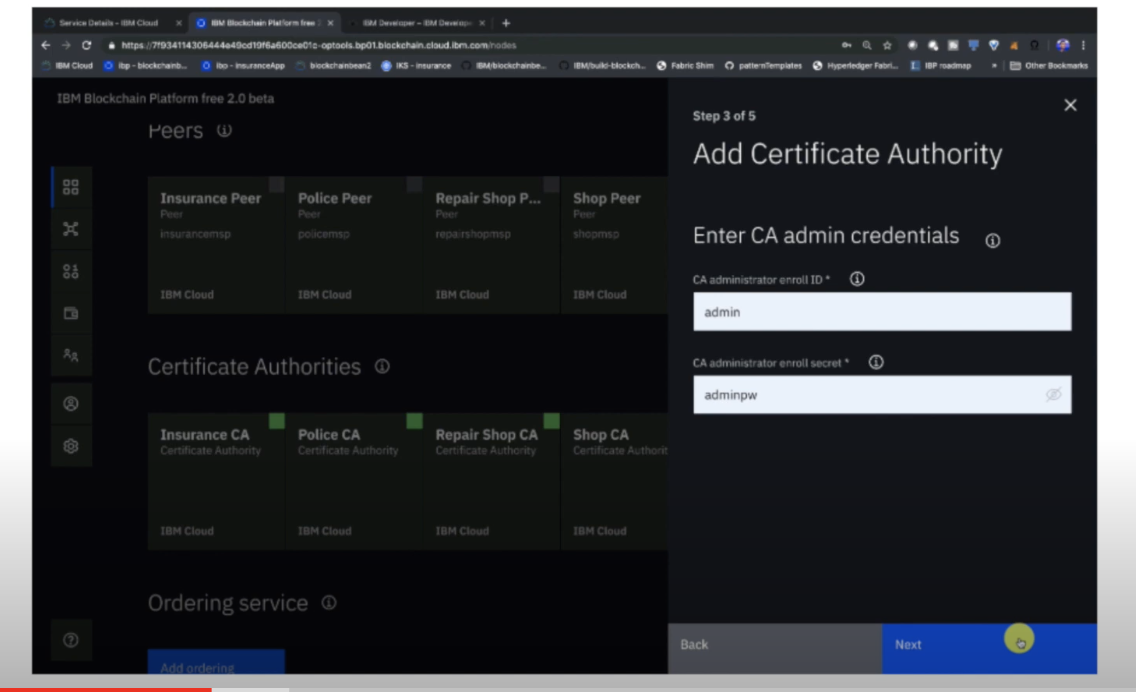The image size is (1136, 692).
Task: Click info icon for CA administrator enroll secret
Action: tap(876, 362)
